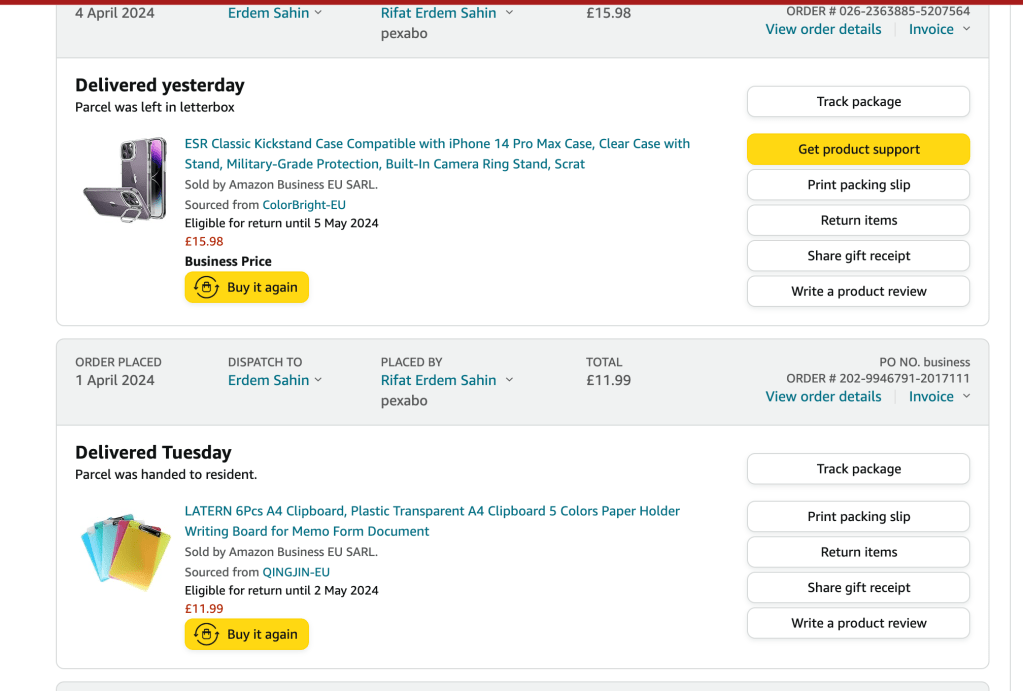This screenshot has height=691, width=1023.
Task: Click the Eligible for return until 5 May 2024 text
Action: (281, 223)
